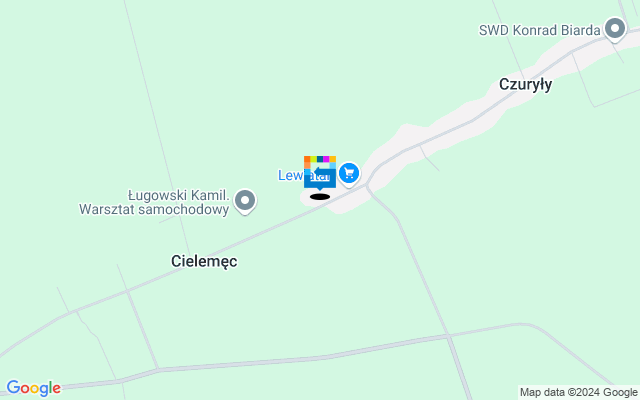This screenshot has height=400, width=640.
Task: Select the Cielemęc village name
Action: [x=204, y=261]
